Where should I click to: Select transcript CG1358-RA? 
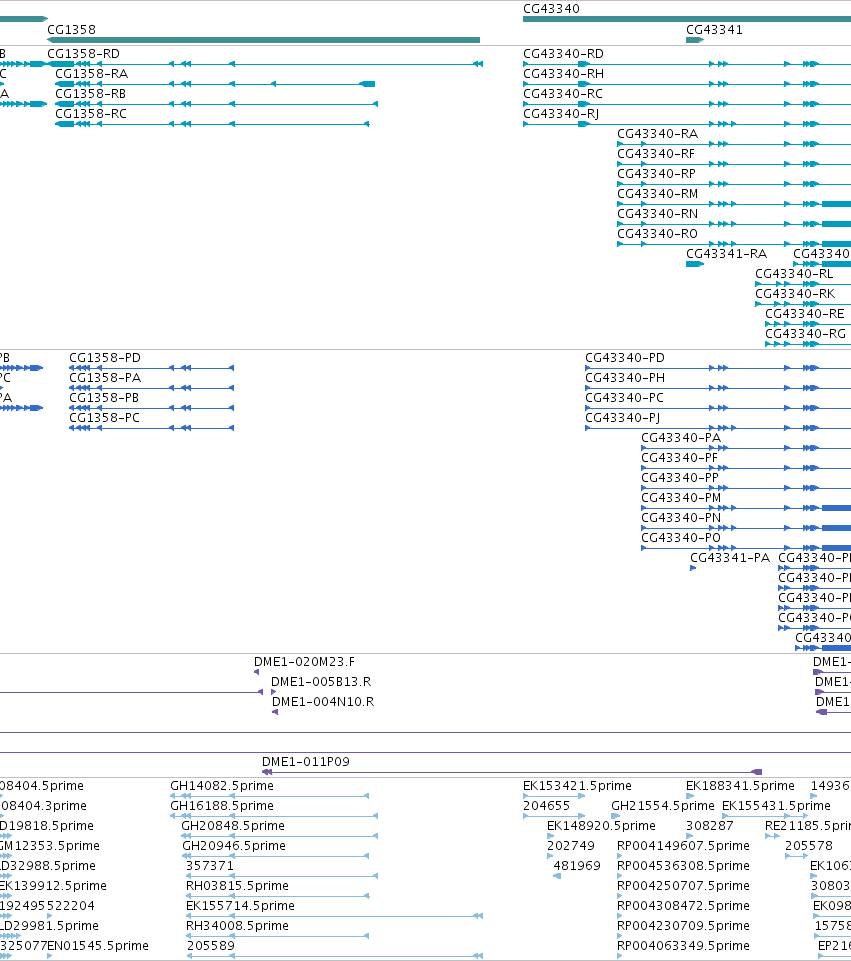pyautogui.click(x=91, y=74)
